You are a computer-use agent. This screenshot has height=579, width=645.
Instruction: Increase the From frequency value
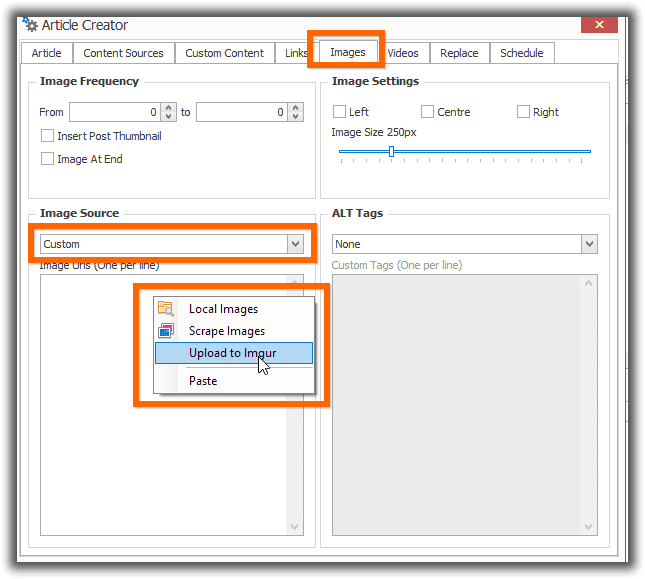click(168, 107)
